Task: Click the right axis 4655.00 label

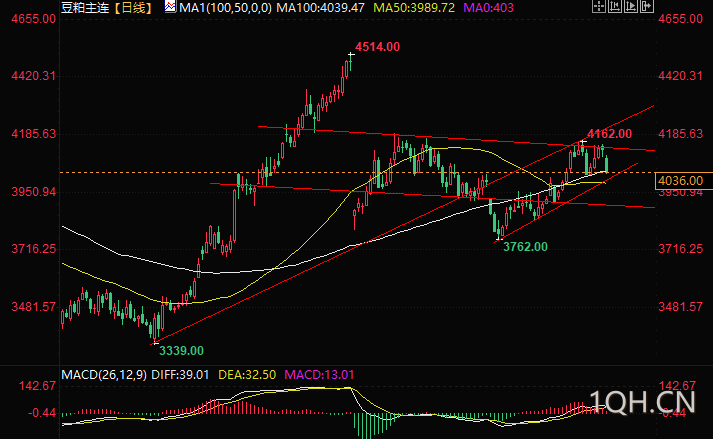Action: click(x=680, y=19)
